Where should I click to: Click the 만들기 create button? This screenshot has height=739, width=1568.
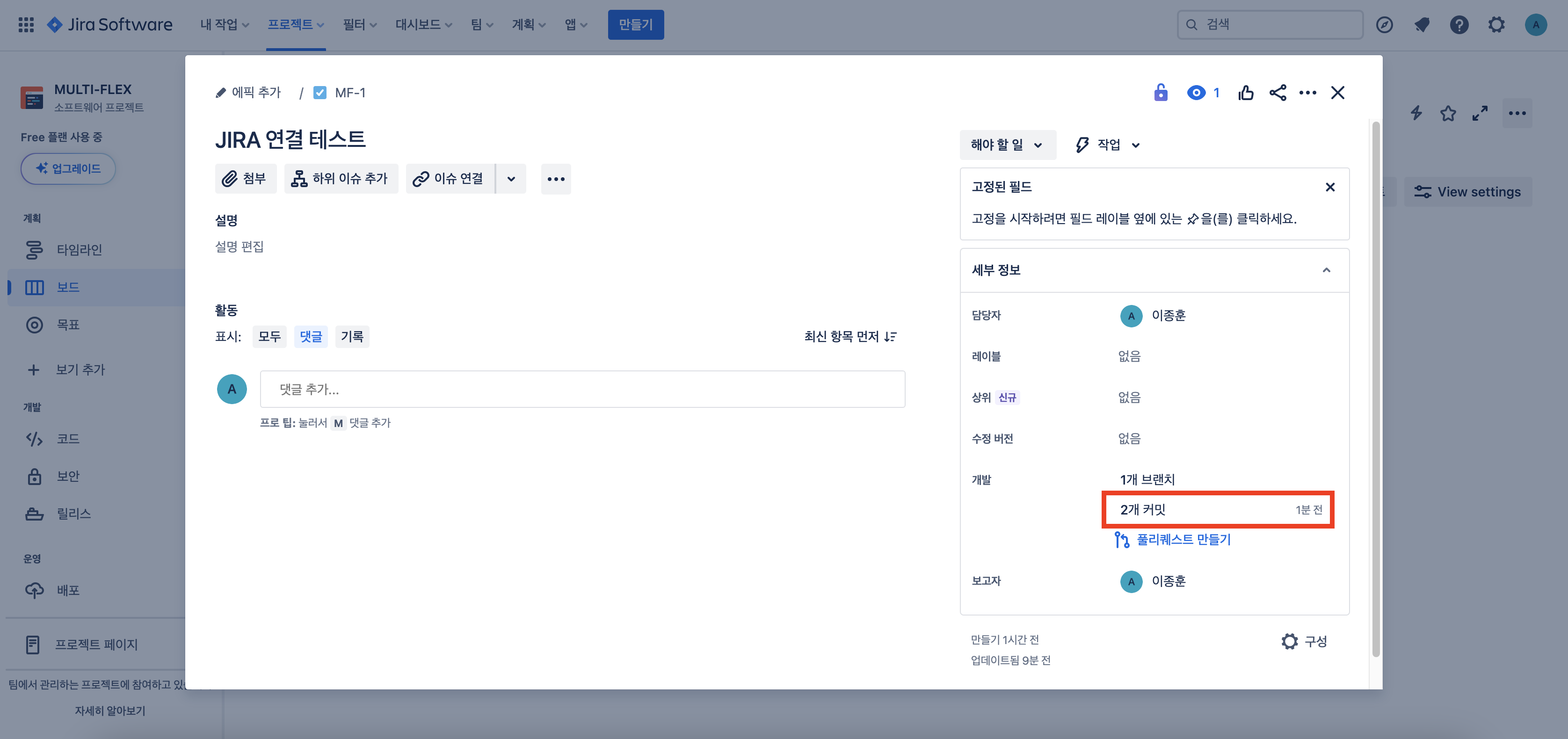[x=635, y=25]
